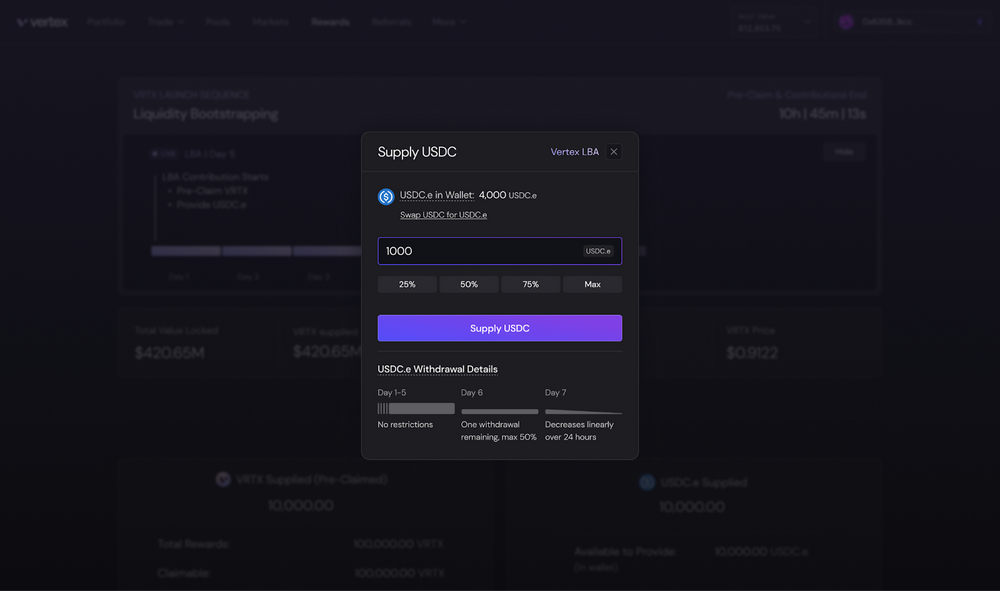Click the Day 1-5 withdrawal progress bar
Image resolution: width=1000 pixels, height=591 pixels.
click(x=416, y=408)
